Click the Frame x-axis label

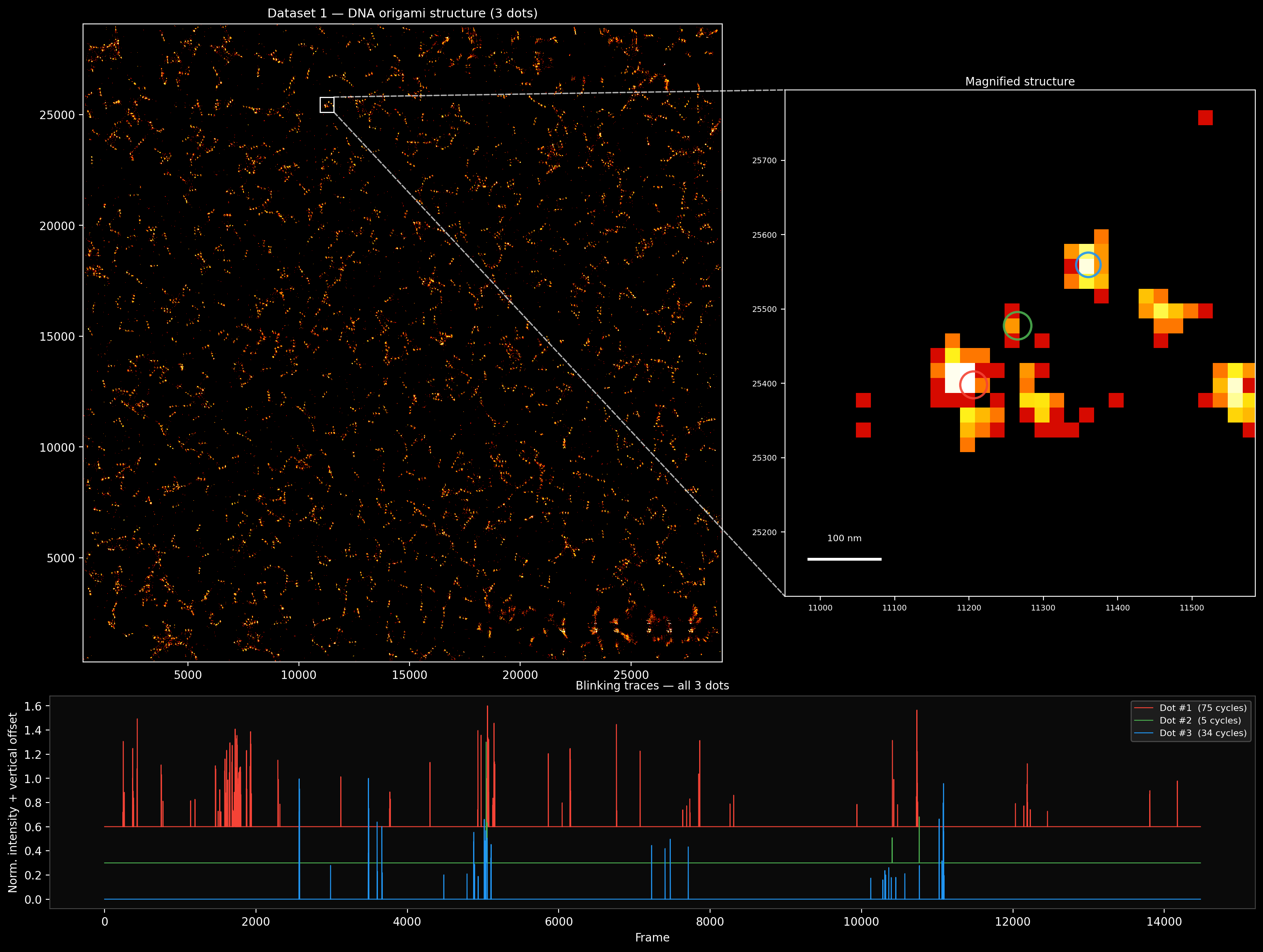(x=652, y=937)
